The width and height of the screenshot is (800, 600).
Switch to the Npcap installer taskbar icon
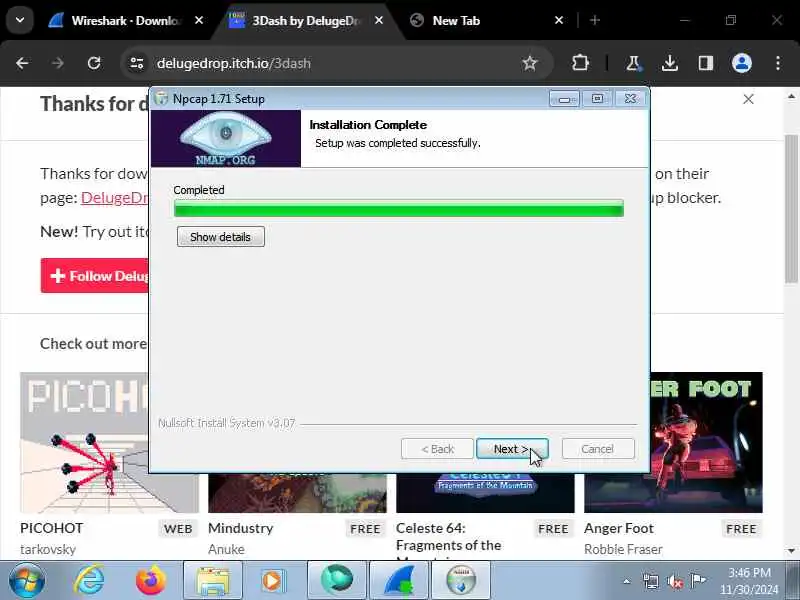tap(461, 580)
